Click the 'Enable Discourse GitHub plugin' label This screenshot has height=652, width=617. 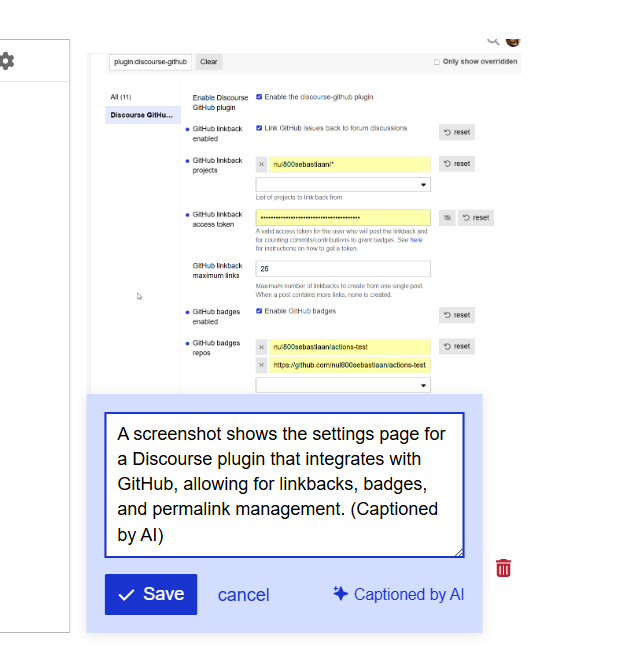(220, 103)
